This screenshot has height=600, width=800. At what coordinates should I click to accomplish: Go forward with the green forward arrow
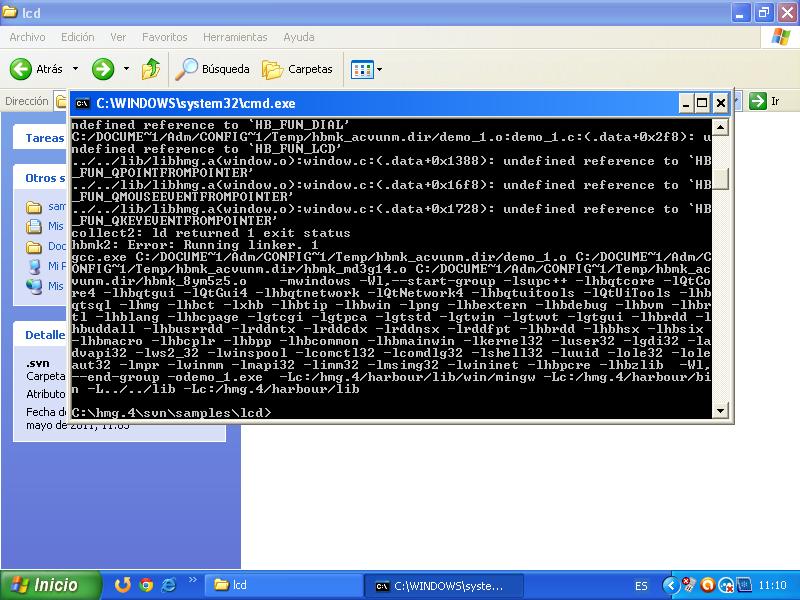click(x=103, y=69)
